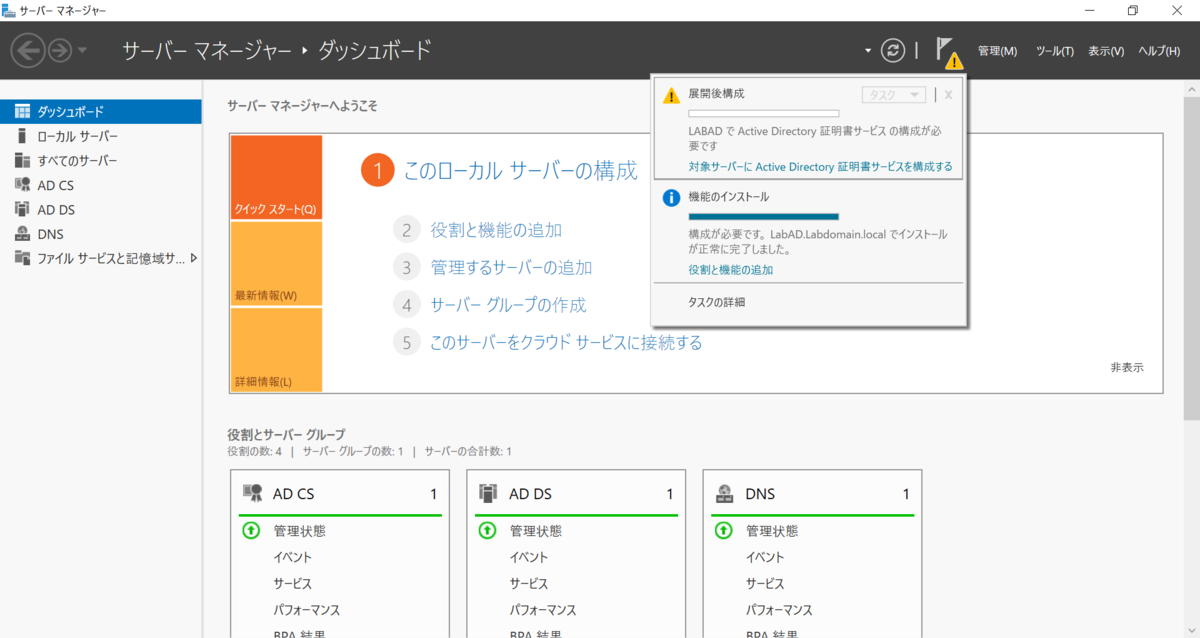Refresh the Server Manager dashboard
This screenshot has width=1200, height=638.
(x=893, y=50)
